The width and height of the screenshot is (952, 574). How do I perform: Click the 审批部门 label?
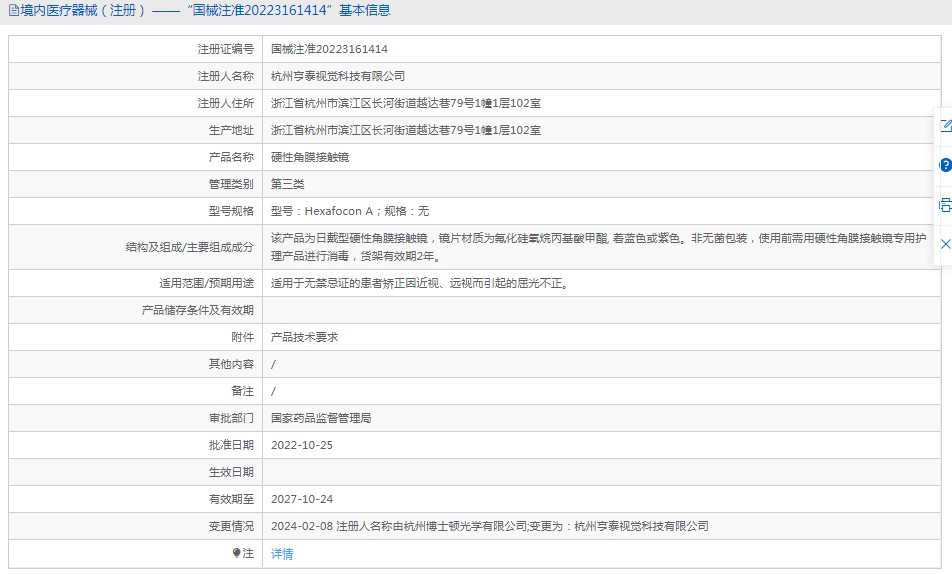click(231, 418)
